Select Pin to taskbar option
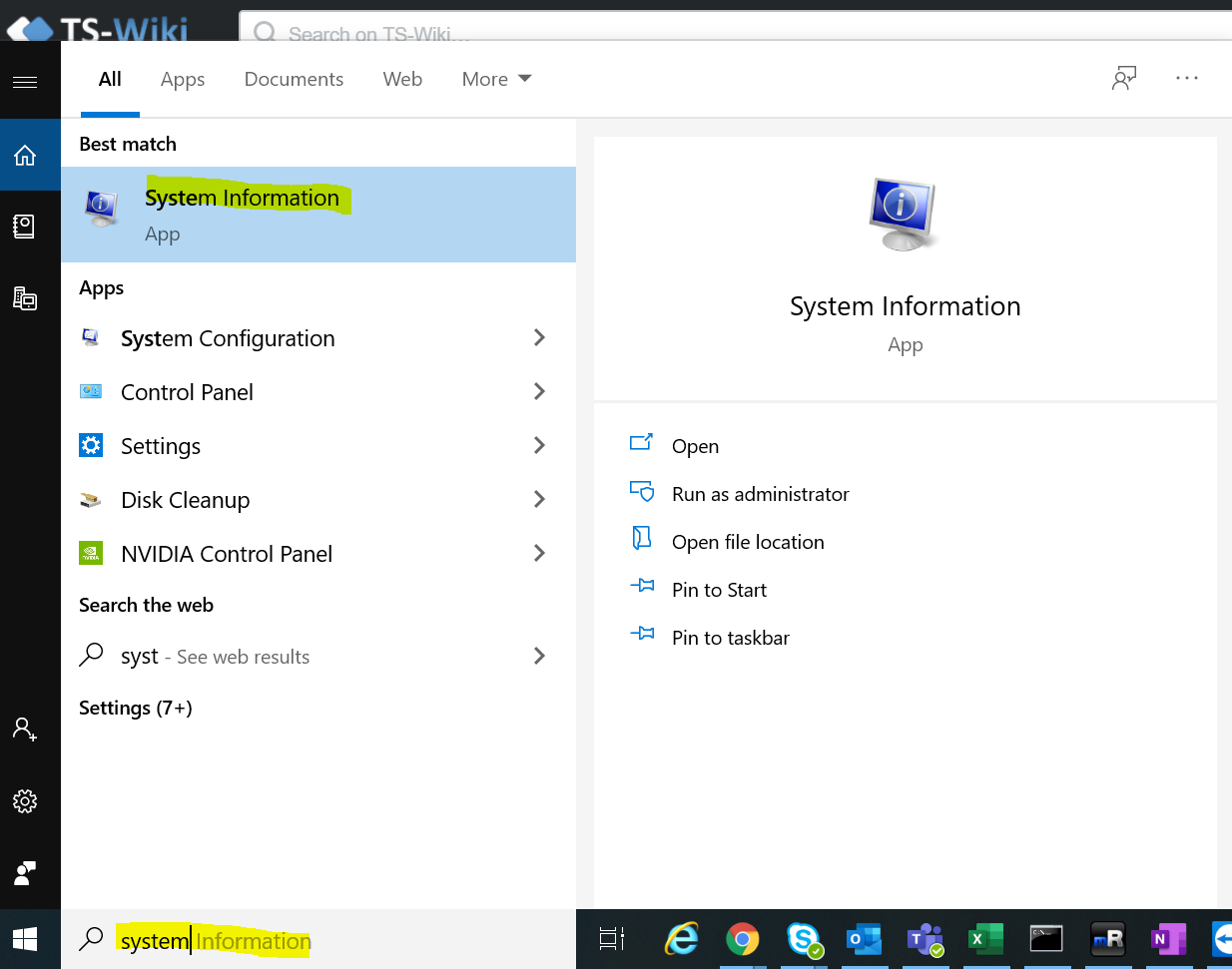Viewport: 1232px width, 969px height. (x=730, y=638)
